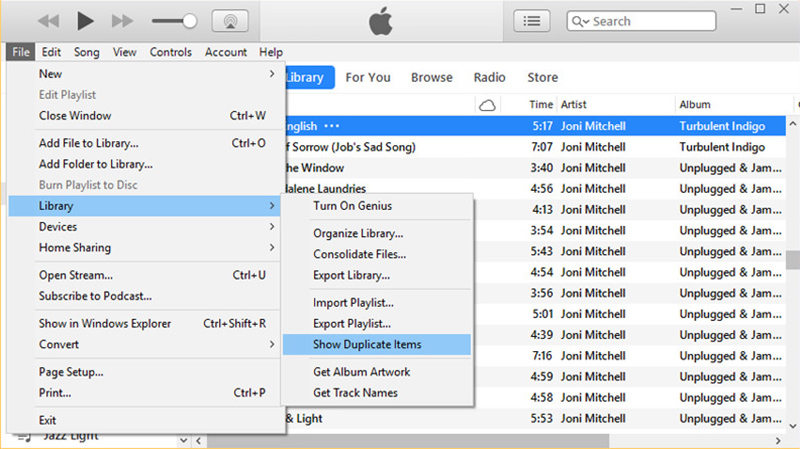Choose Exit to quit iTunes

(x=144, y=420)
